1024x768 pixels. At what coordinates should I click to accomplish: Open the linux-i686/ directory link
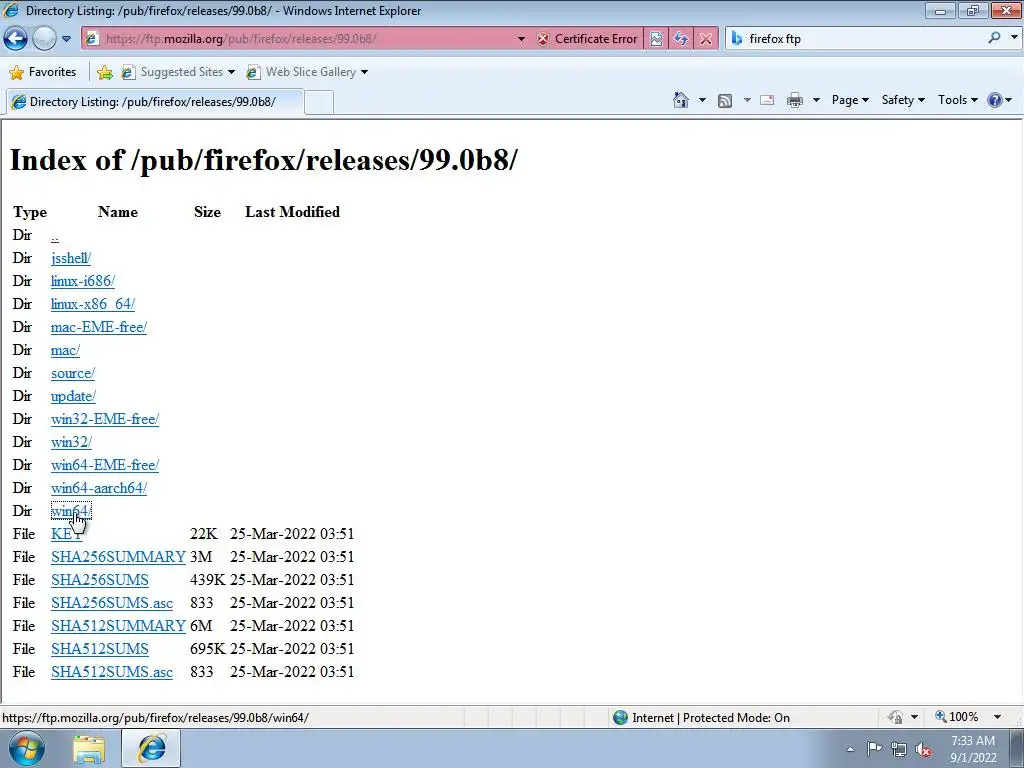click(x=83, y=281)
